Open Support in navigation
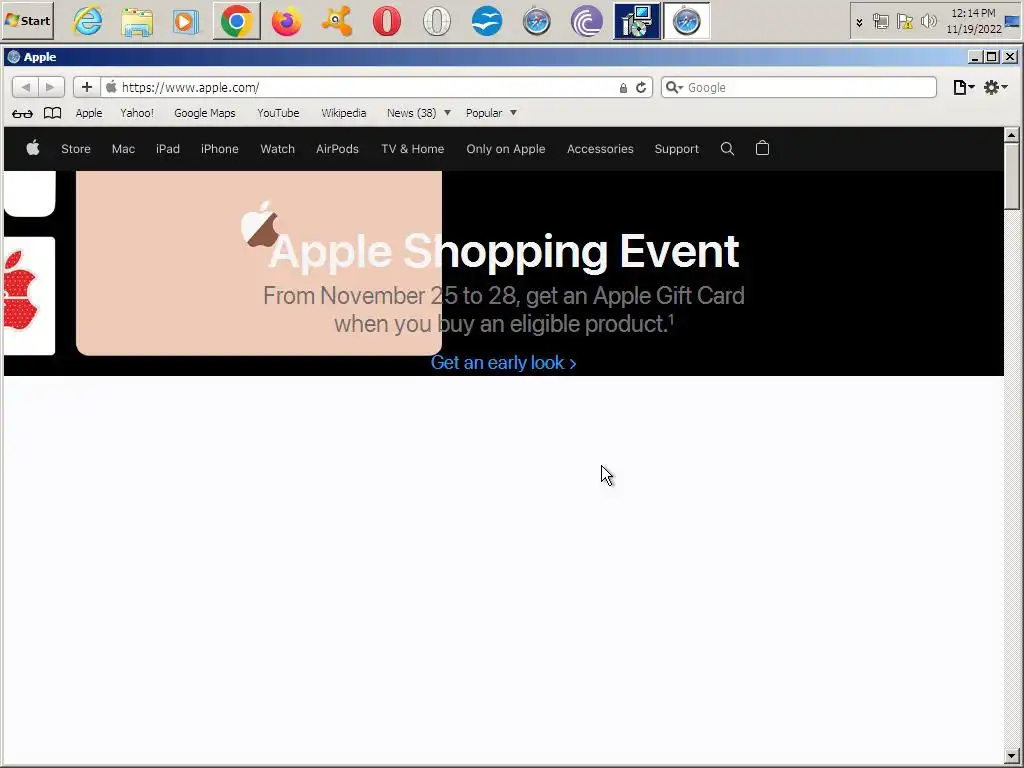The height and width of the screenshot is (768, 1024). 677,149
